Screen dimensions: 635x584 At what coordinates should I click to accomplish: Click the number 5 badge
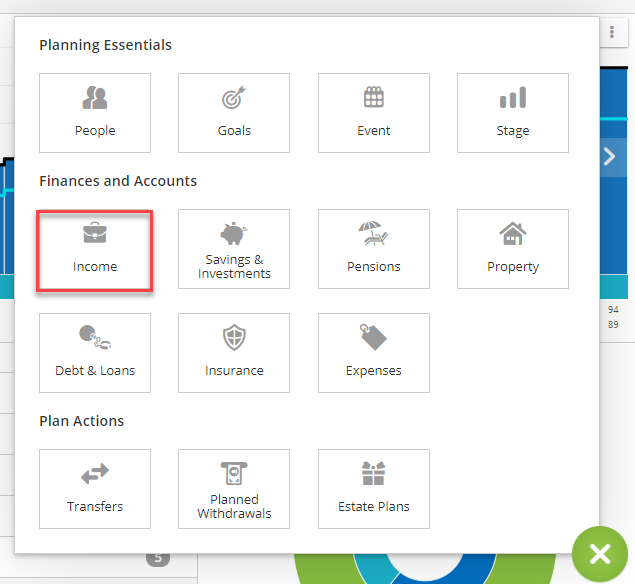point(158,559)
